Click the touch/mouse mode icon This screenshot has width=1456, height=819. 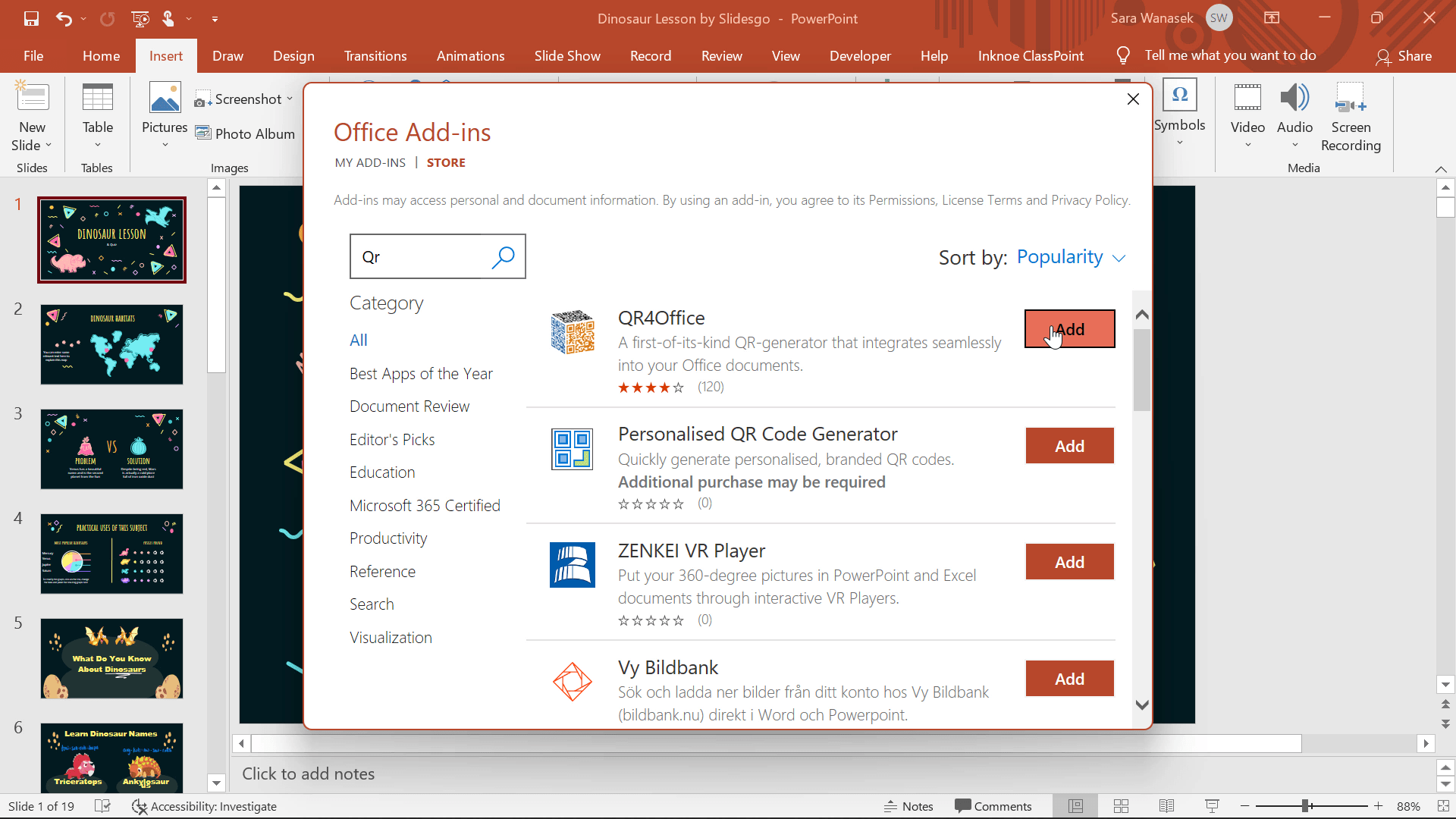tap(168, 18)
